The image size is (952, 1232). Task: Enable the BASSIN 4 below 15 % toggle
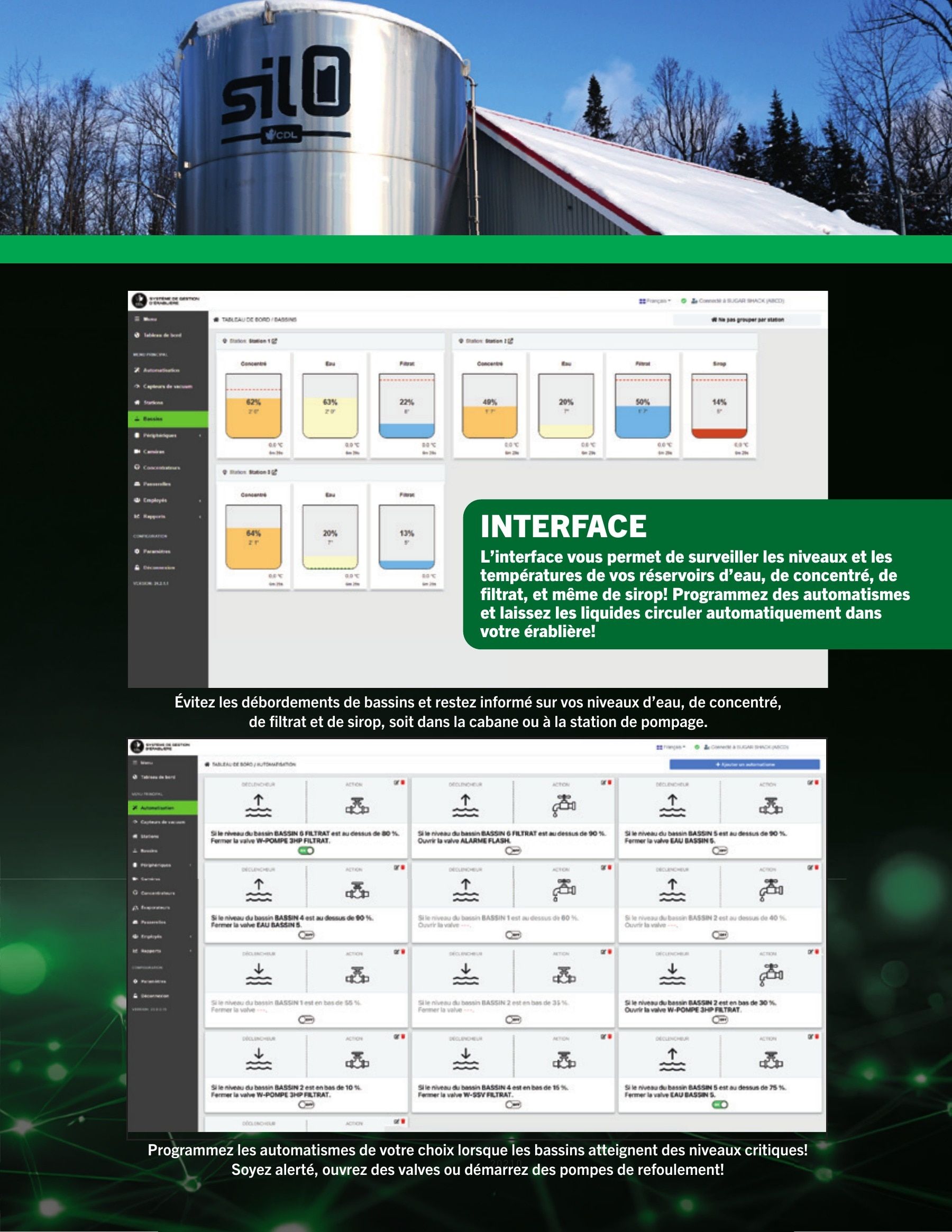coord(513,1105)
